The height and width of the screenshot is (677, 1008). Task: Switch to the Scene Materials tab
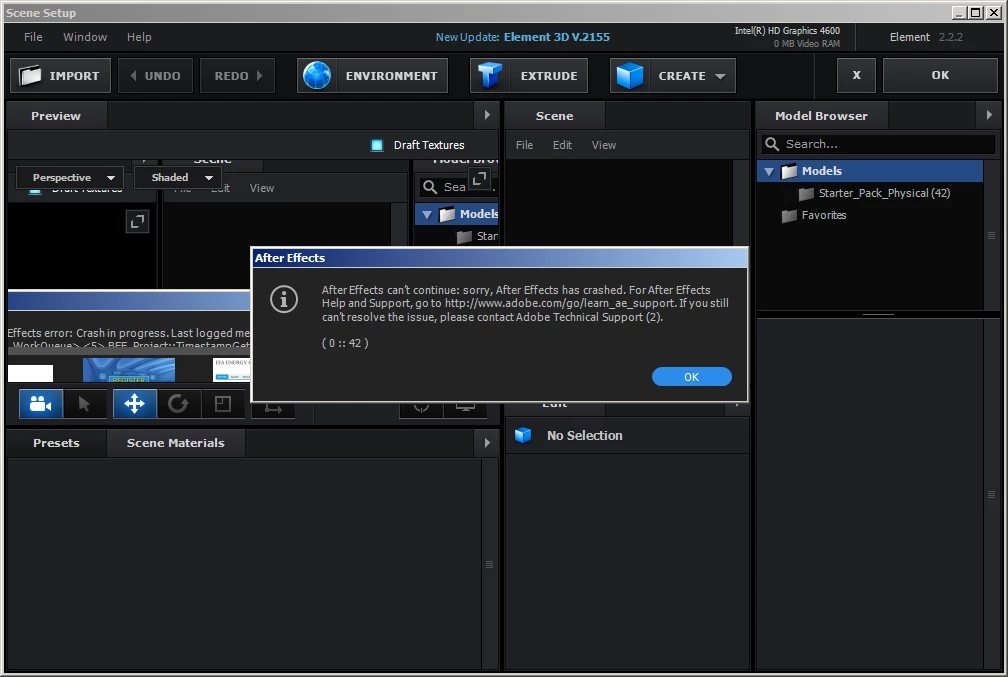pyautogui.click(x=176, y=443)
